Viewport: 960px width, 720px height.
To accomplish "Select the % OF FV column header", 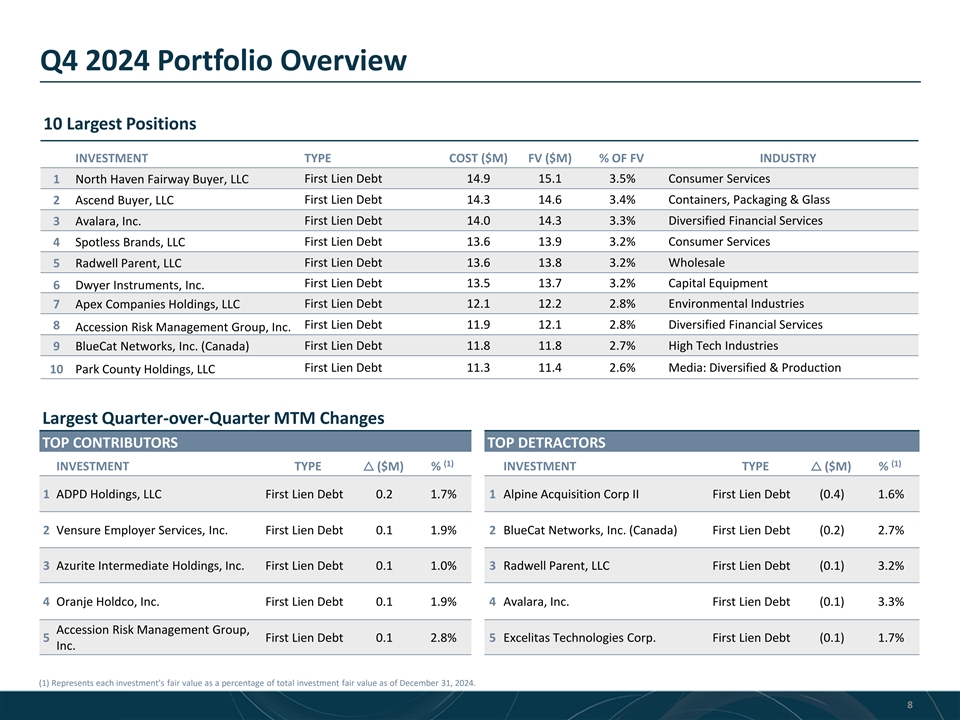I will (620, 158).
